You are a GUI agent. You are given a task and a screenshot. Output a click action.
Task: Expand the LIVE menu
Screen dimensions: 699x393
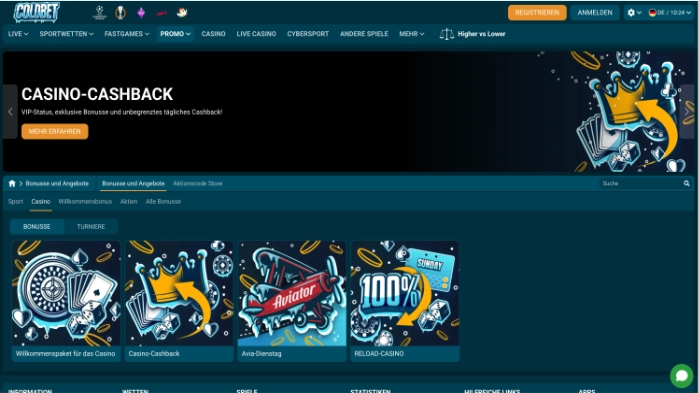pyautogui.click(x=18, y=34)
